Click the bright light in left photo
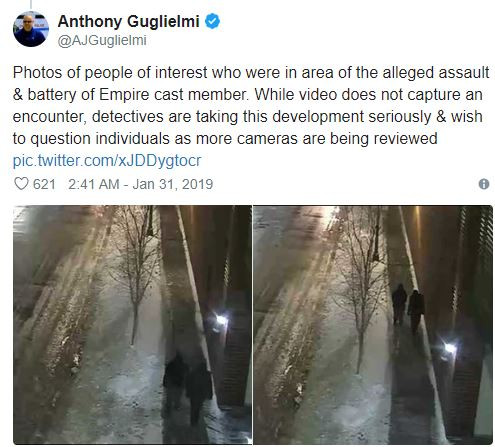 pos(221,320)
